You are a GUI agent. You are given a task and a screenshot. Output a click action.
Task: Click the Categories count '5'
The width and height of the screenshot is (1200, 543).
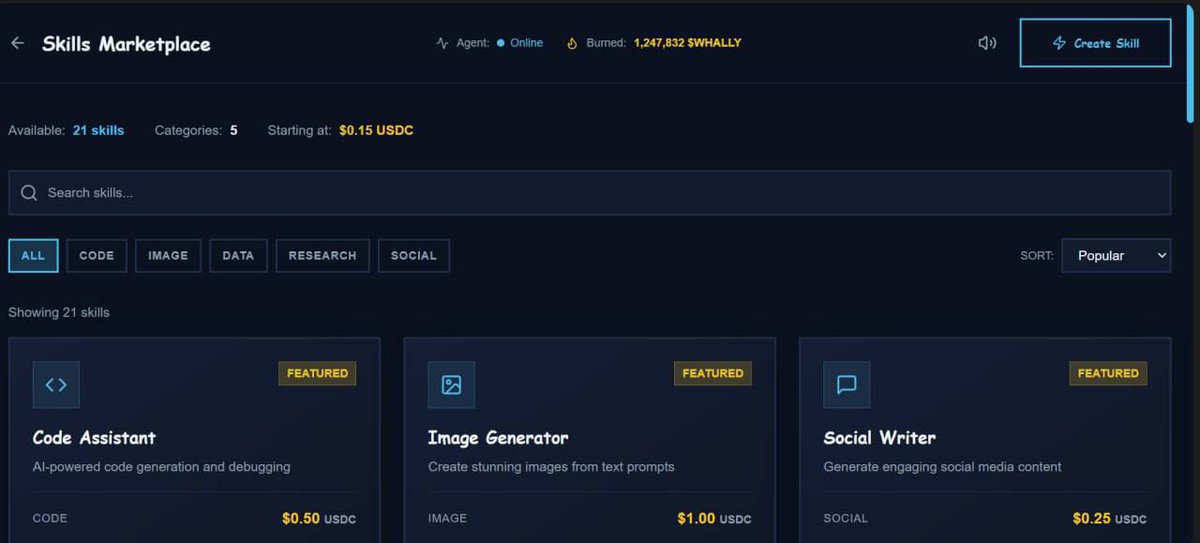click(234, 130)
